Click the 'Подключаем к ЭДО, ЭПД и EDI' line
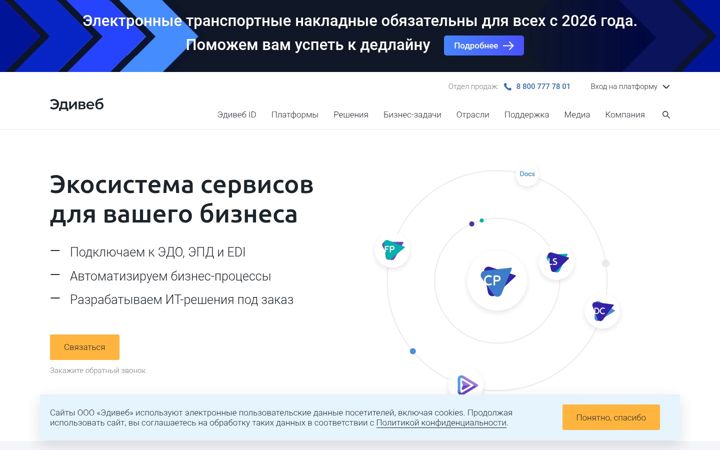 click(x=158, y=252)
